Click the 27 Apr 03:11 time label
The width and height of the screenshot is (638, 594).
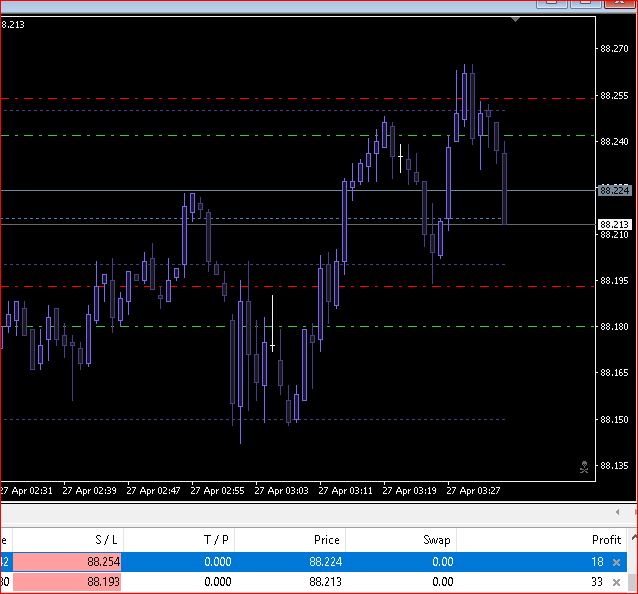tap(345, 491)
